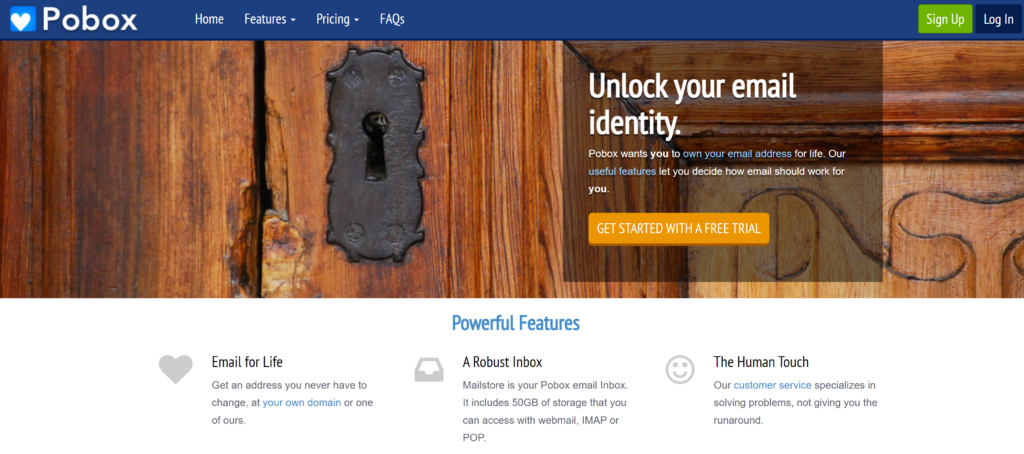Click the smiley face Human Touch icon
Screen dimensions: 1024x454
coord(680,369)
